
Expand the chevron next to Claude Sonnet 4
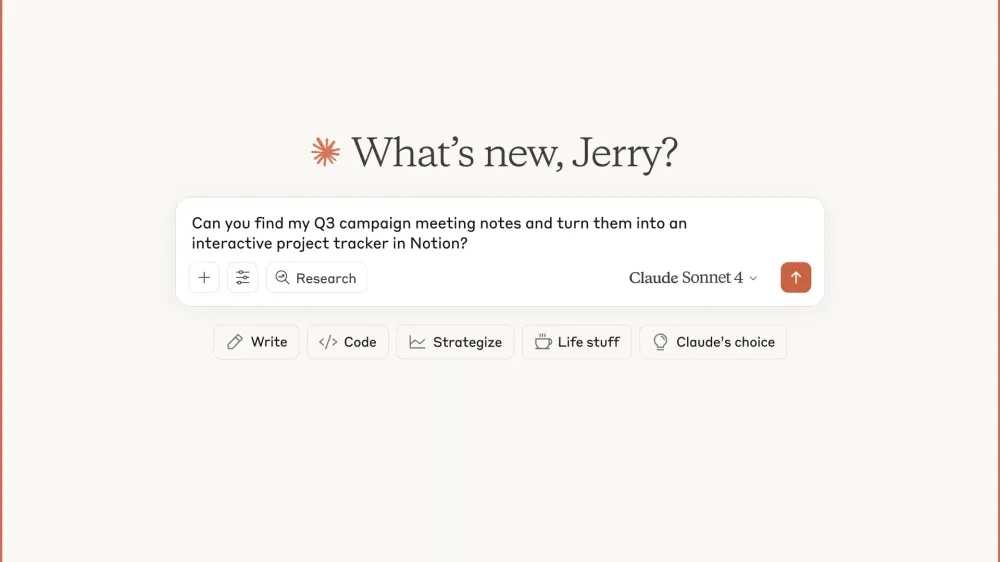pos(754,278)
